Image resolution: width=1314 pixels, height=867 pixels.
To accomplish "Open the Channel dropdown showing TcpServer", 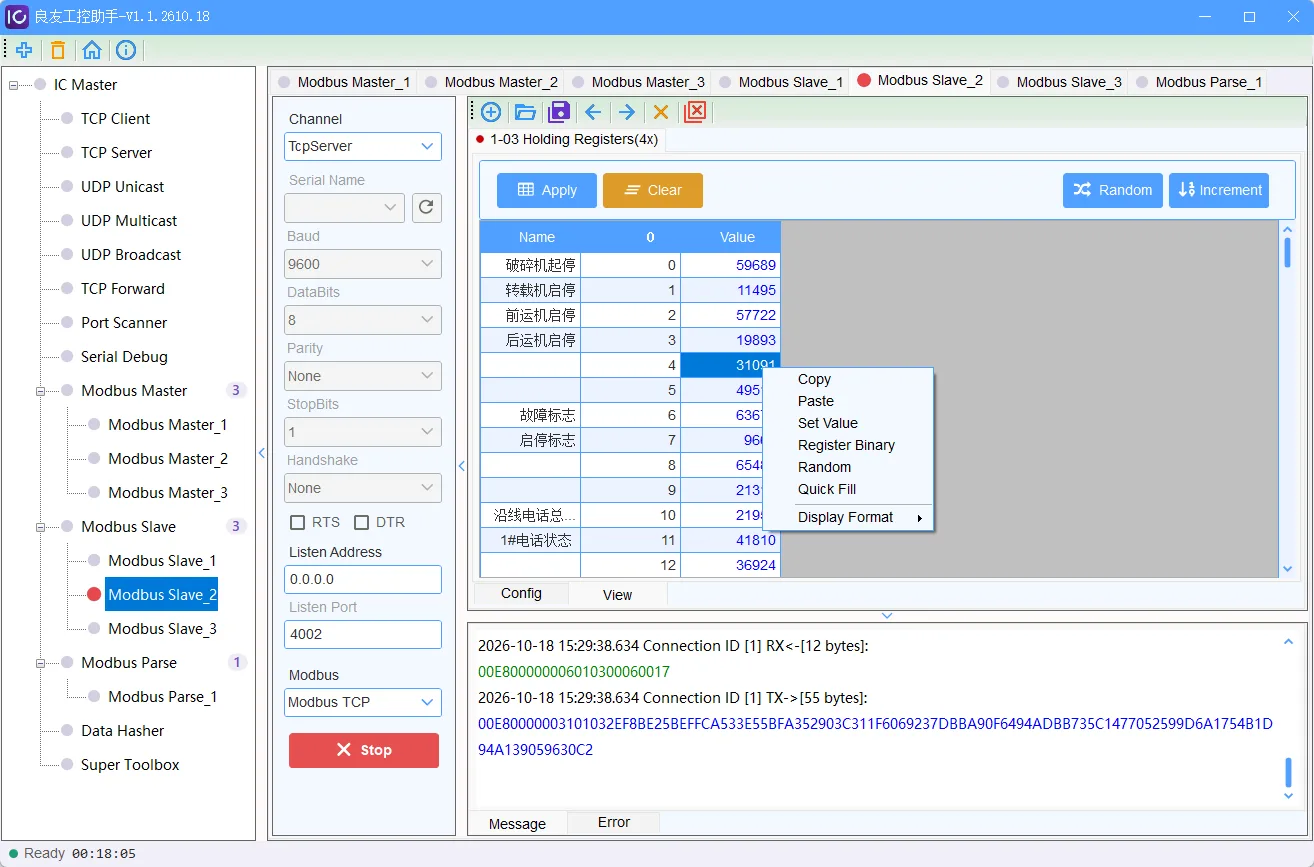I will [x=363, y=146].
